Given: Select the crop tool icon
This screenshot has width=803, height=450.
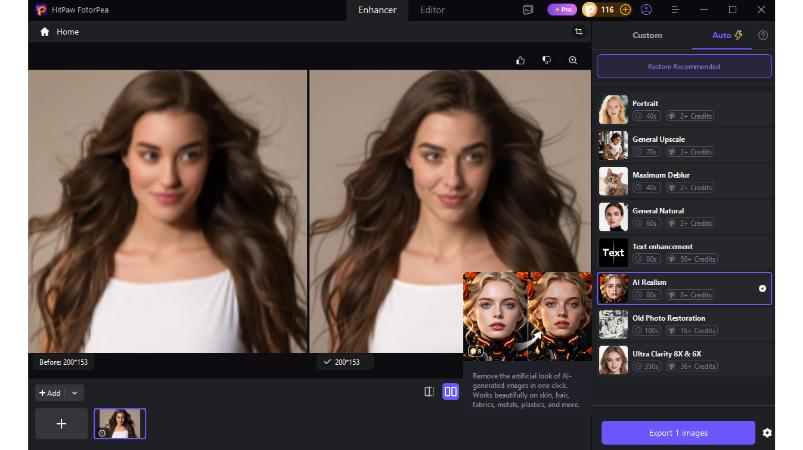Looking at the screenshot, I should 579,32.
